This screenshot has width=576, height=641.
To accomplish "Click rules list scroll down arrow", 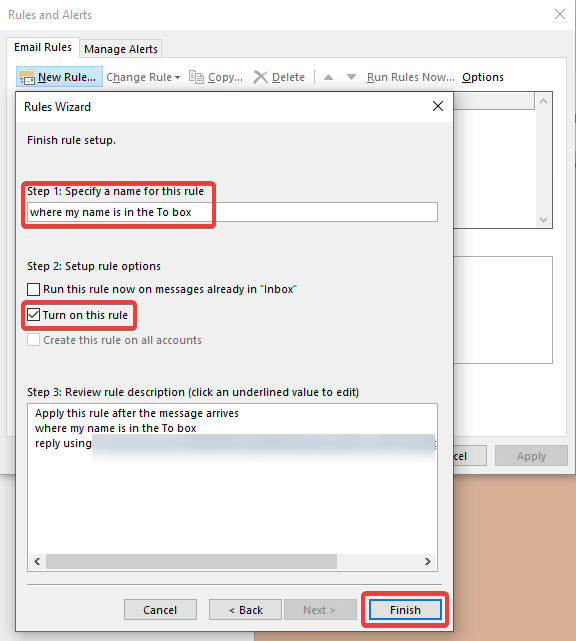I will click(x=543, y=220).
